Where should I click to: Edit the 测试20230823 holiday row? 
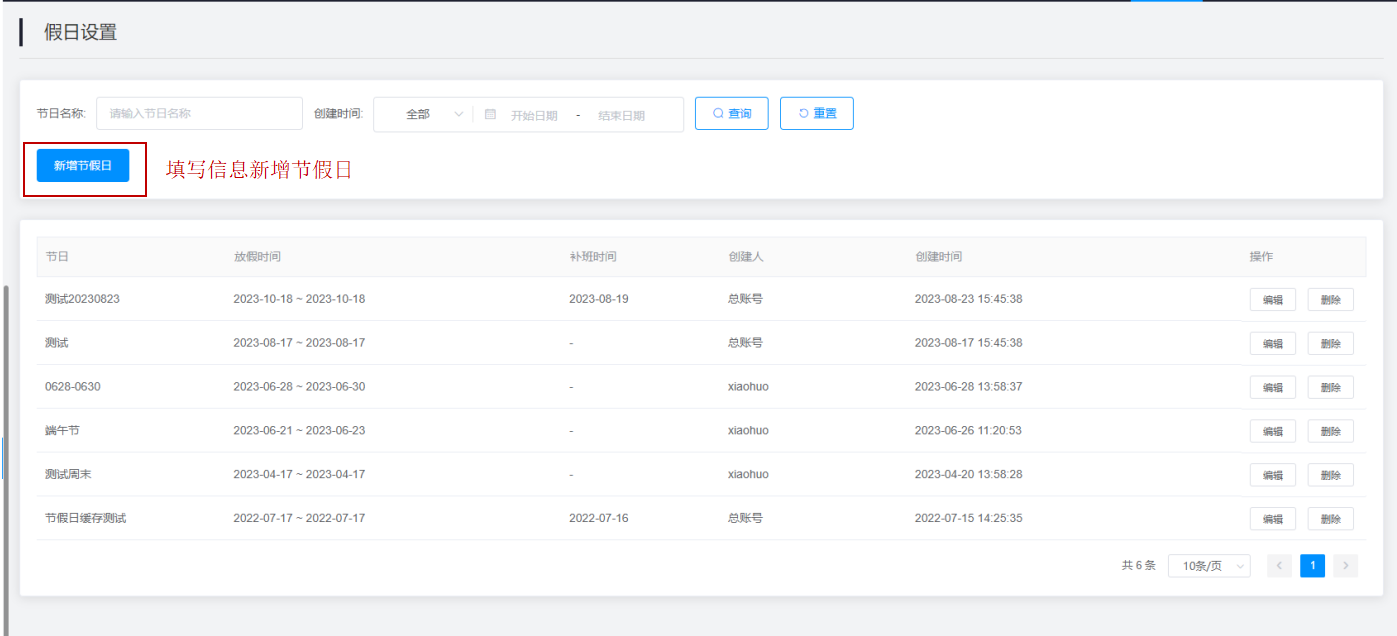click(x=1272, y=300)
